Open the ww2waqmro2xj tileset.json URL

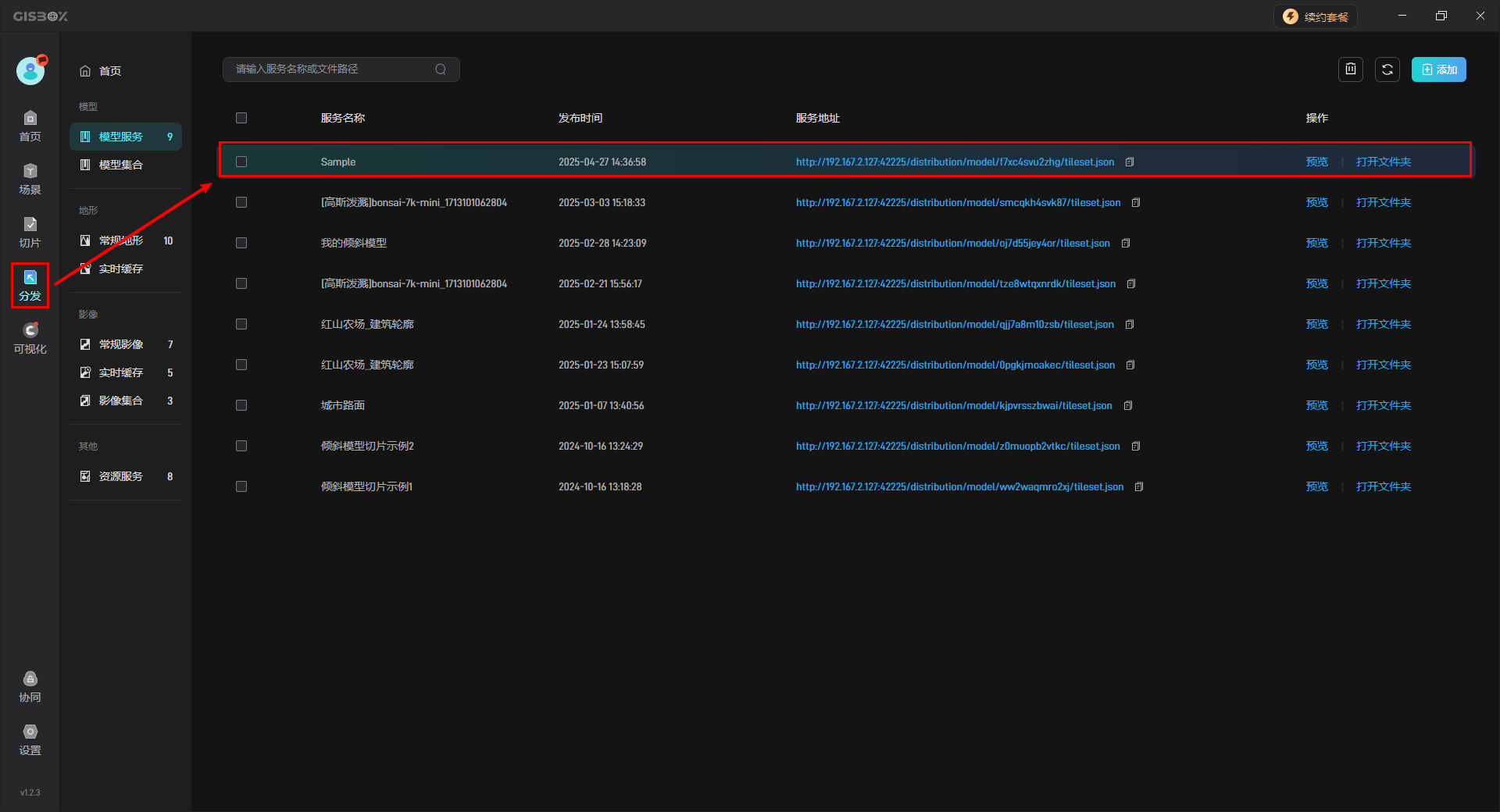click(x=959, y=486)
